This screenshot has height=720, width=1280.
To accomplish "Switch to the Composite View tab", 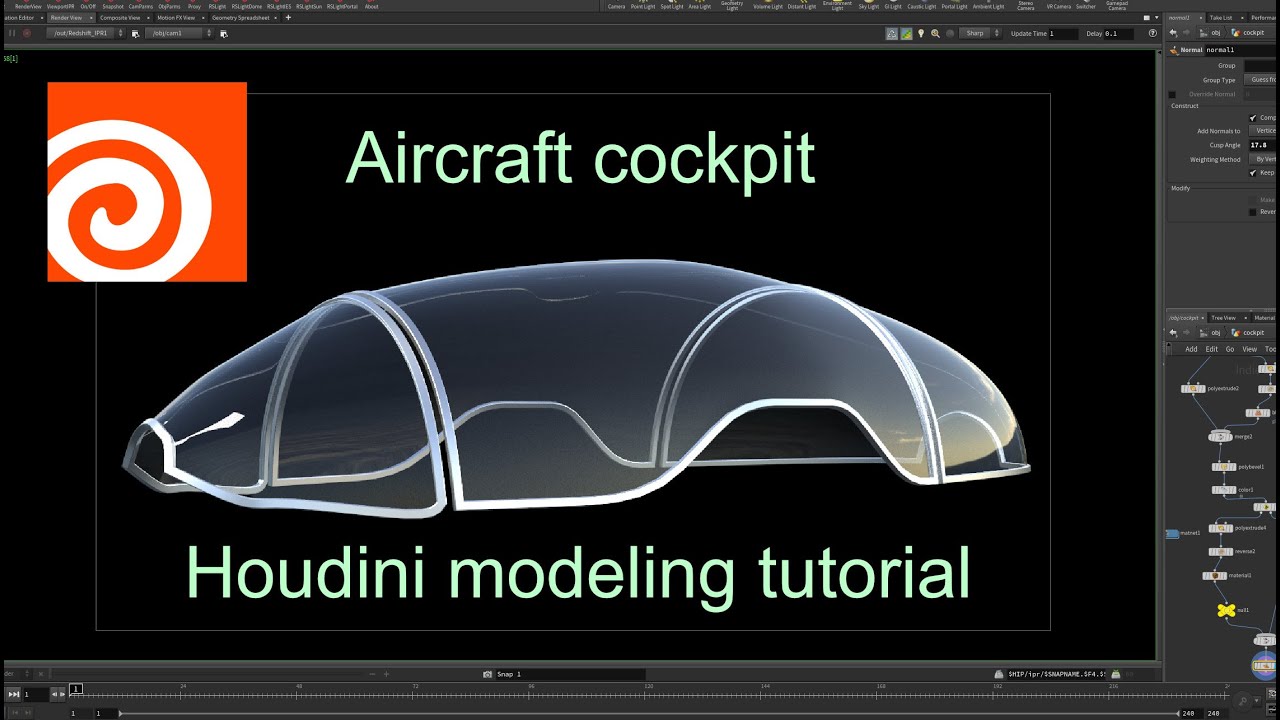I will point(120,17).
